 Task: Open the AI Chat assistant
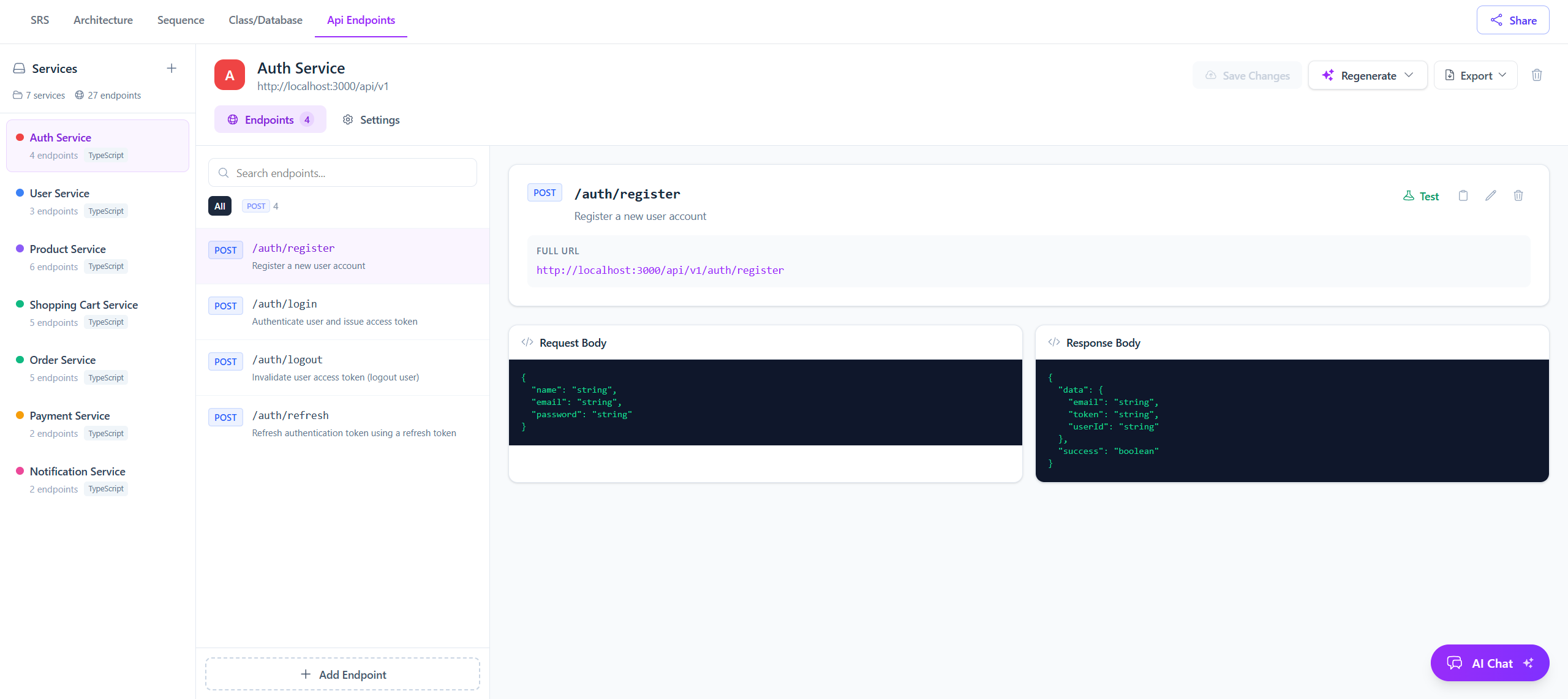click(x=1490, y=663)
